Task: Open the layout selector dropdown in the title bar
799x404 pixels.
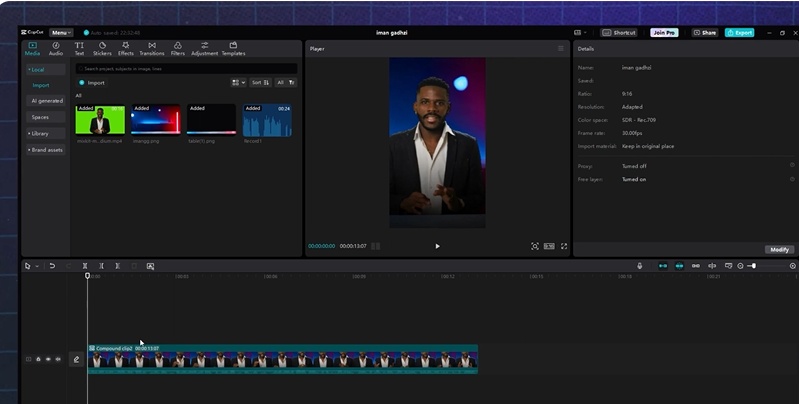Action: pos(580,33)
